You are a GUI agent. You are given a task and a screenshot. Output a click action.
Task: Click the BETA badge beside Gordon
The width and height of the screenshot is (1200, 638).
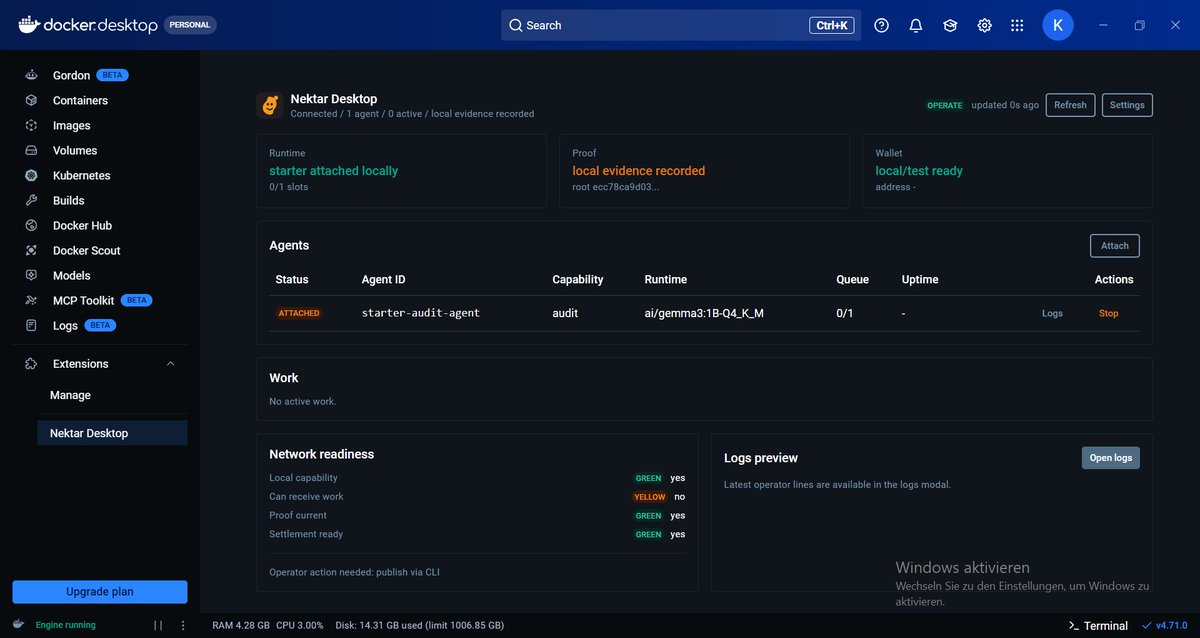coord(113,75)
